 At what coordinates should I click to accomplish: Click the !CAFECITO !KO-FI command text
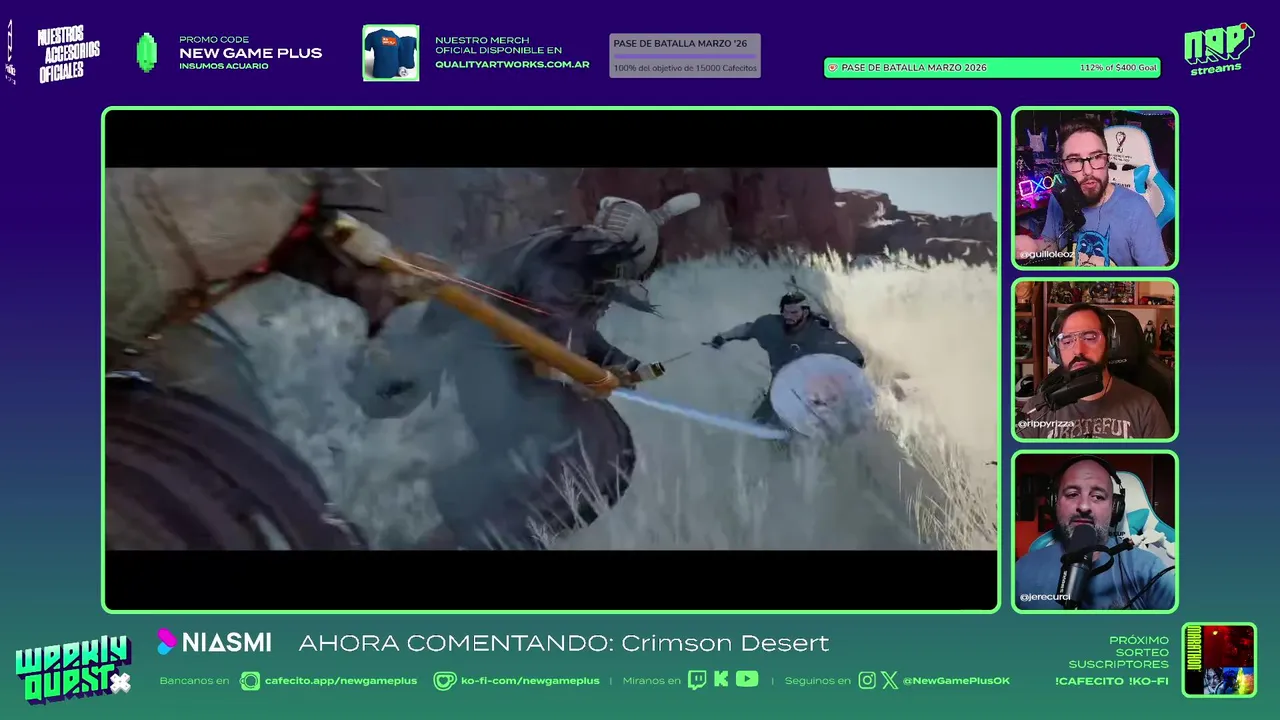[1111, 681]
